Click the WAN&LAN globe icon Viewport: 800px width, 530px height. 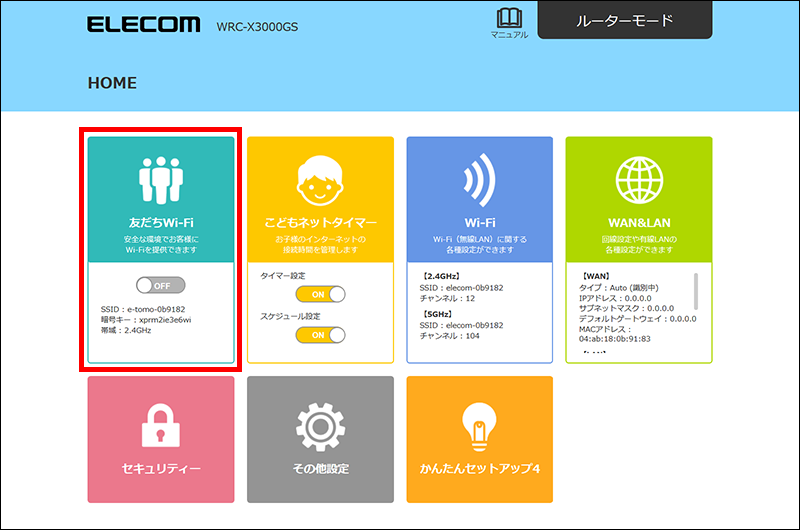click(x=639, y=180)
